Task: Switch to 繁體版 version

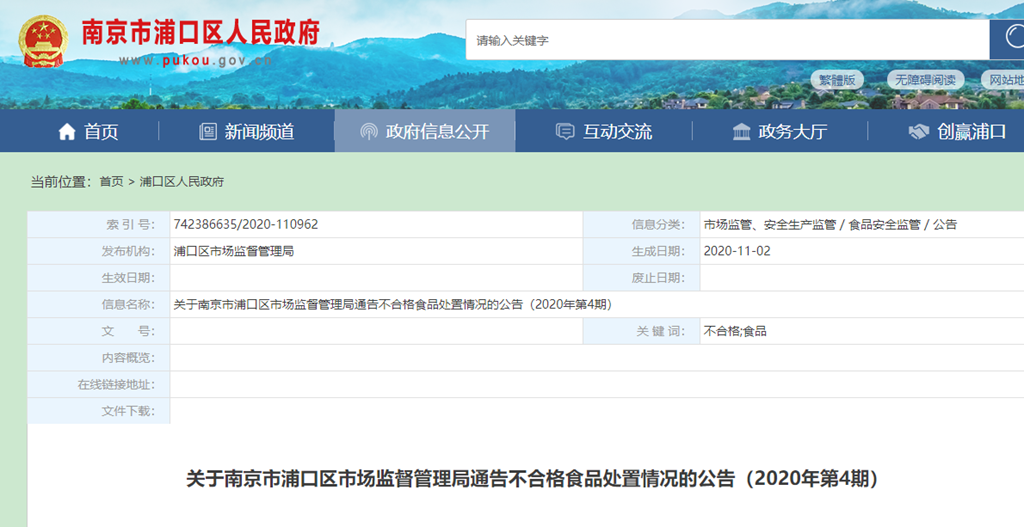Action: click(x=837, y=80)
